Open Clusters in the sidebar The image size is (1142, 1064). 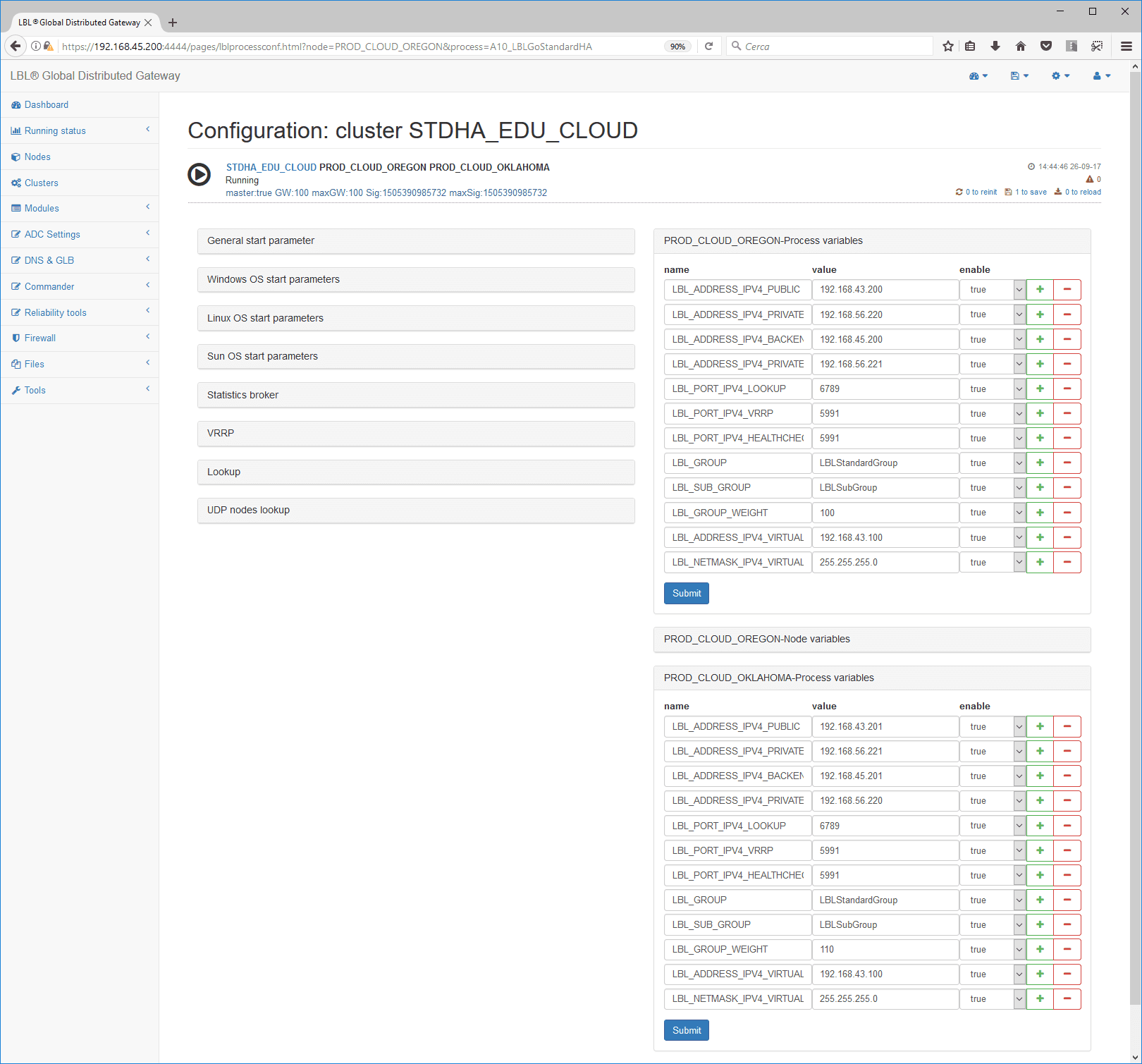pos(41,183)
